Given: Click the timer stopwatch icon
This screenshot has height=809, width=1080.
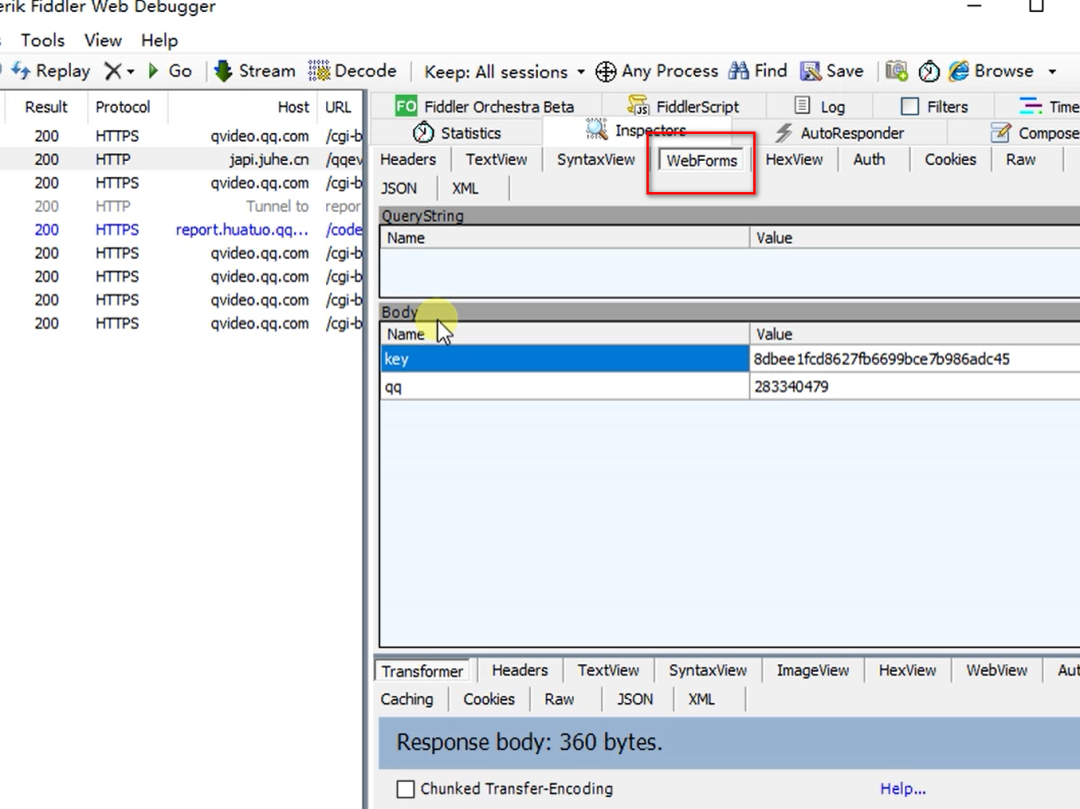Looking at the screenshot, I should [928, 72].
